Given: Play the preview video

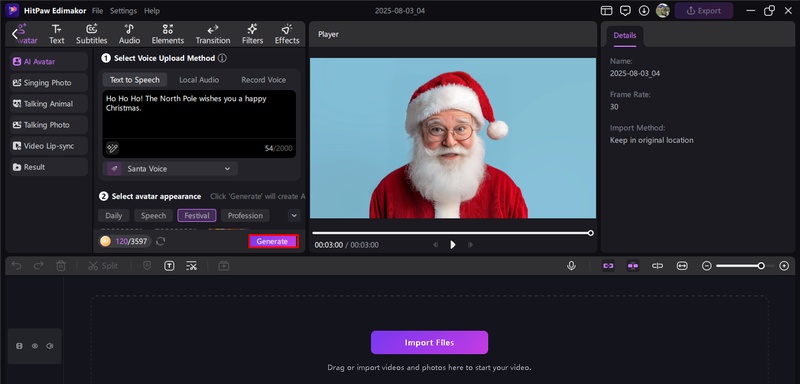Looking at the screenshot, I should tap(453, 245).
